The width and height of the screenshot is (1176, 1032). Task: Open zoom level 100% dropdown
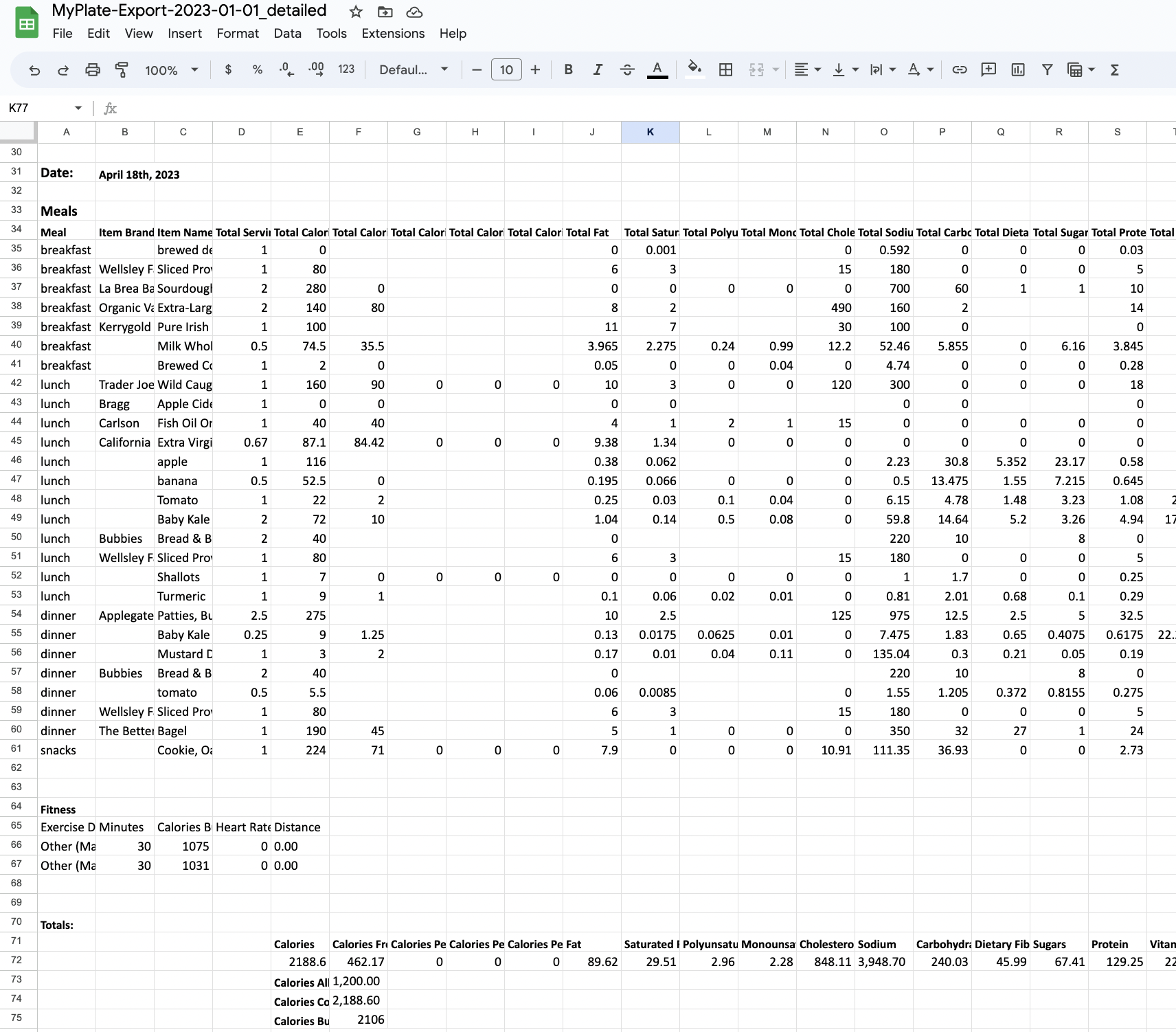pos(172,69)
